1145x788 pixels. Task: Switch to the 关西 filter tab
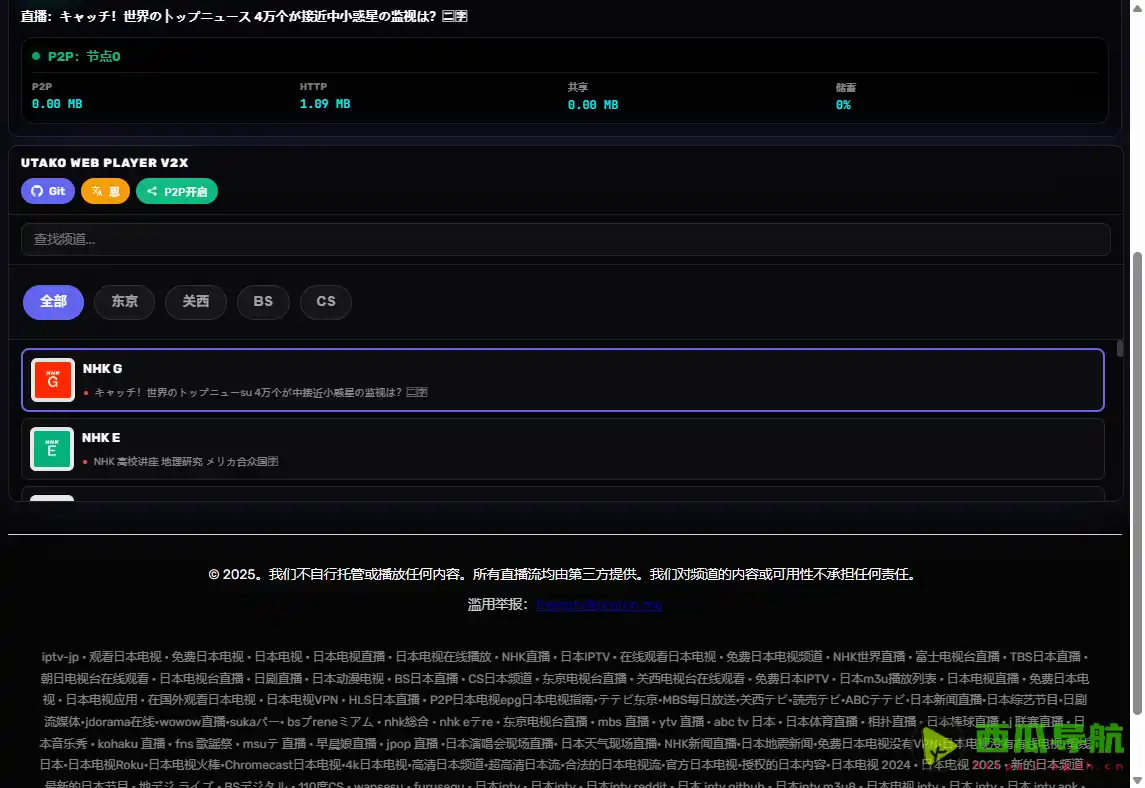click(x=196, y=301)
